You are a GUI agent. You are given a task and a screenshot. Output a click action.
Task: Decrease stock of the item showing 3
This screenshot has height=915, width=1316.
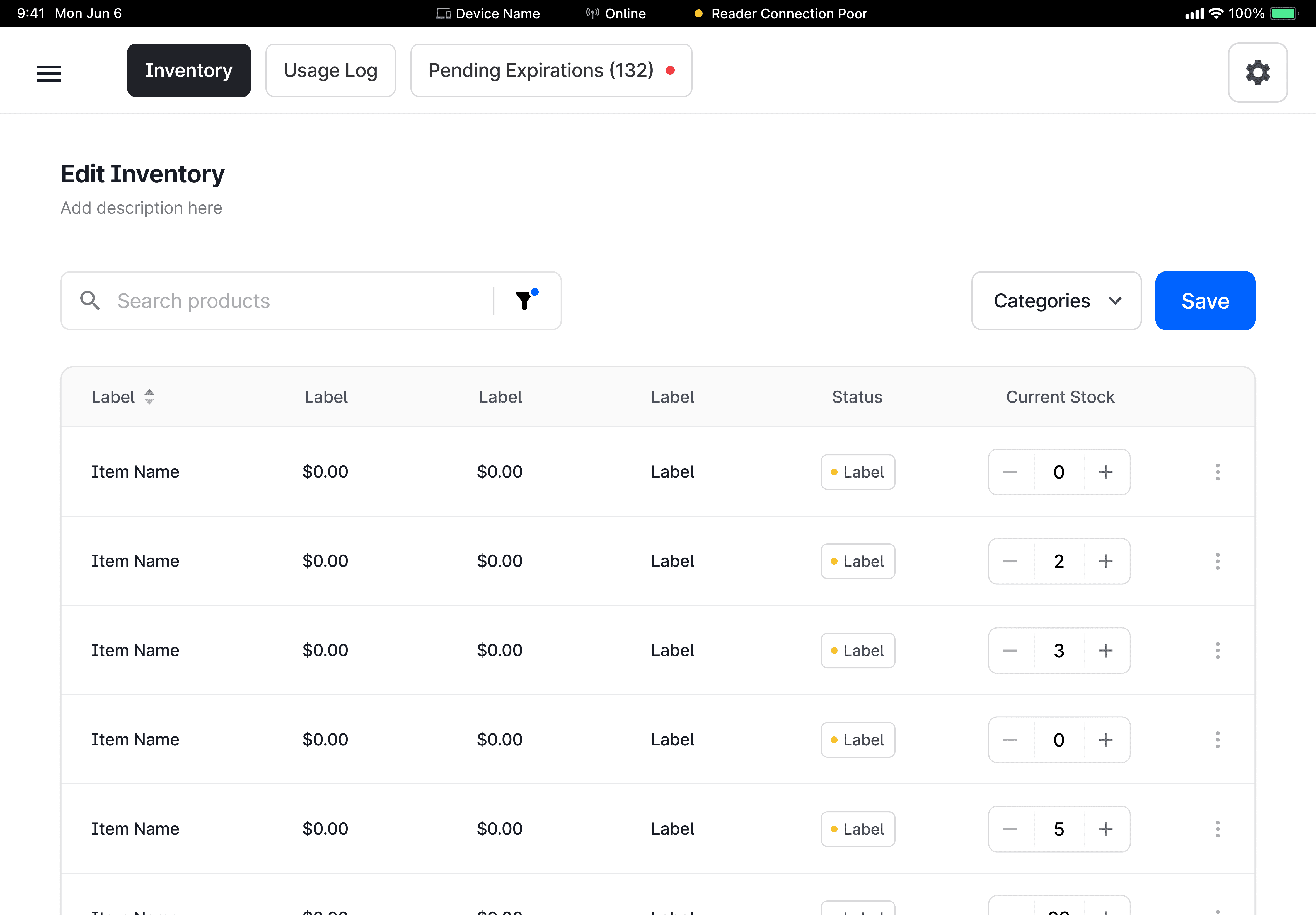pos(1010,650)
